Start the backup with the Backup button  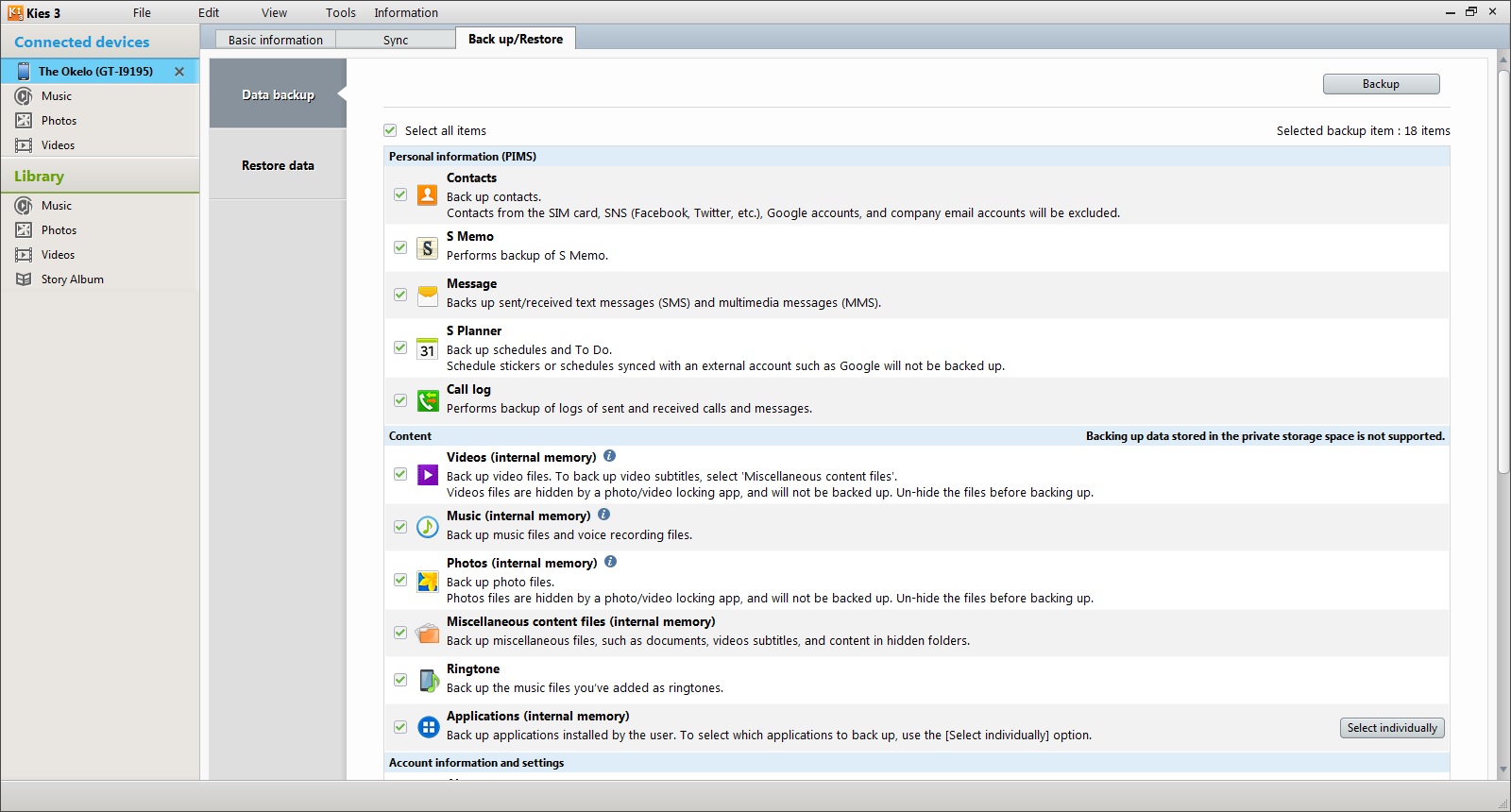coord(1381,84)
